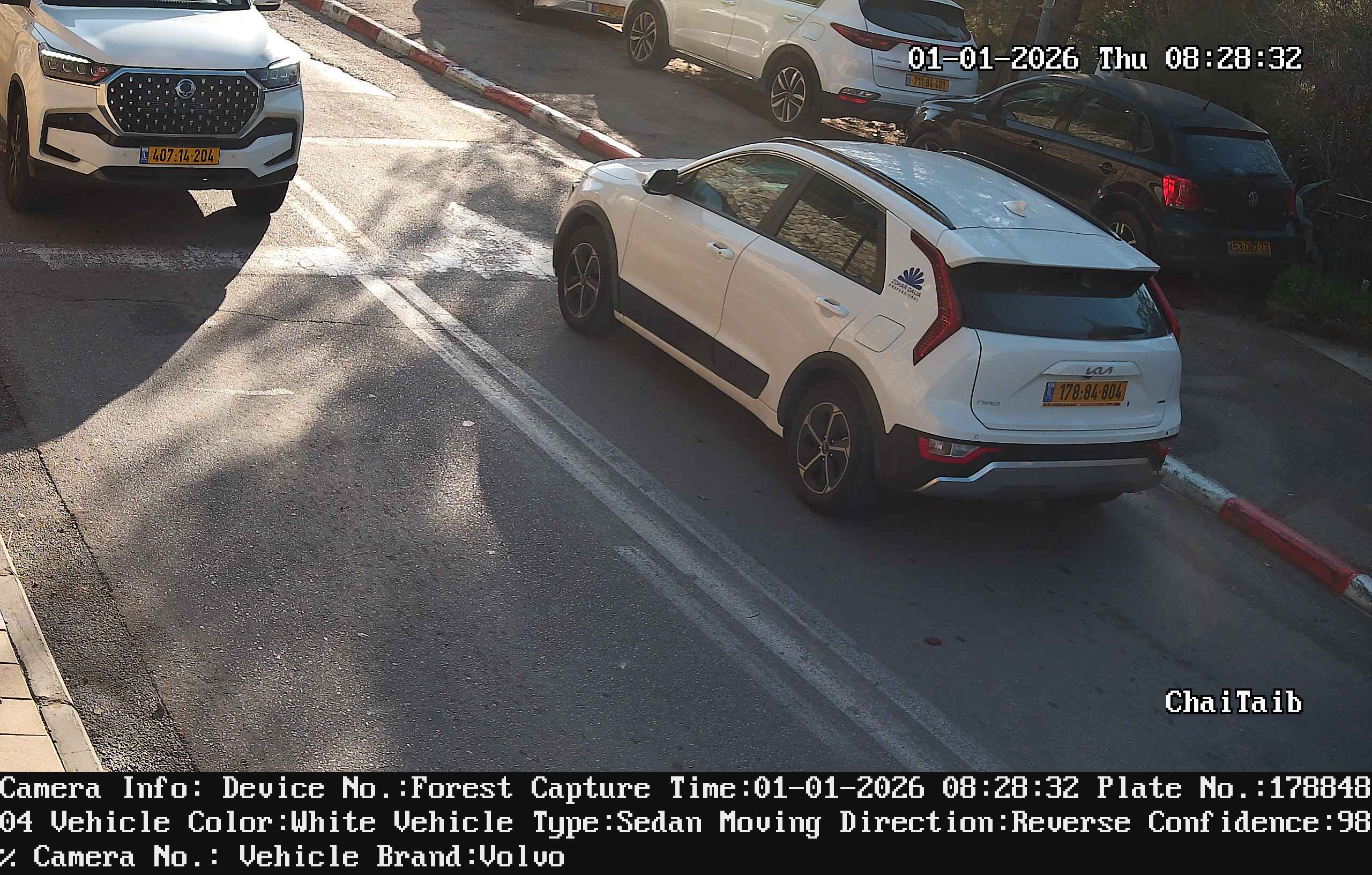1372x875 pixels.
Task: Click the Vehicle Brand:Volvo text
Action: tap(402, 857)
